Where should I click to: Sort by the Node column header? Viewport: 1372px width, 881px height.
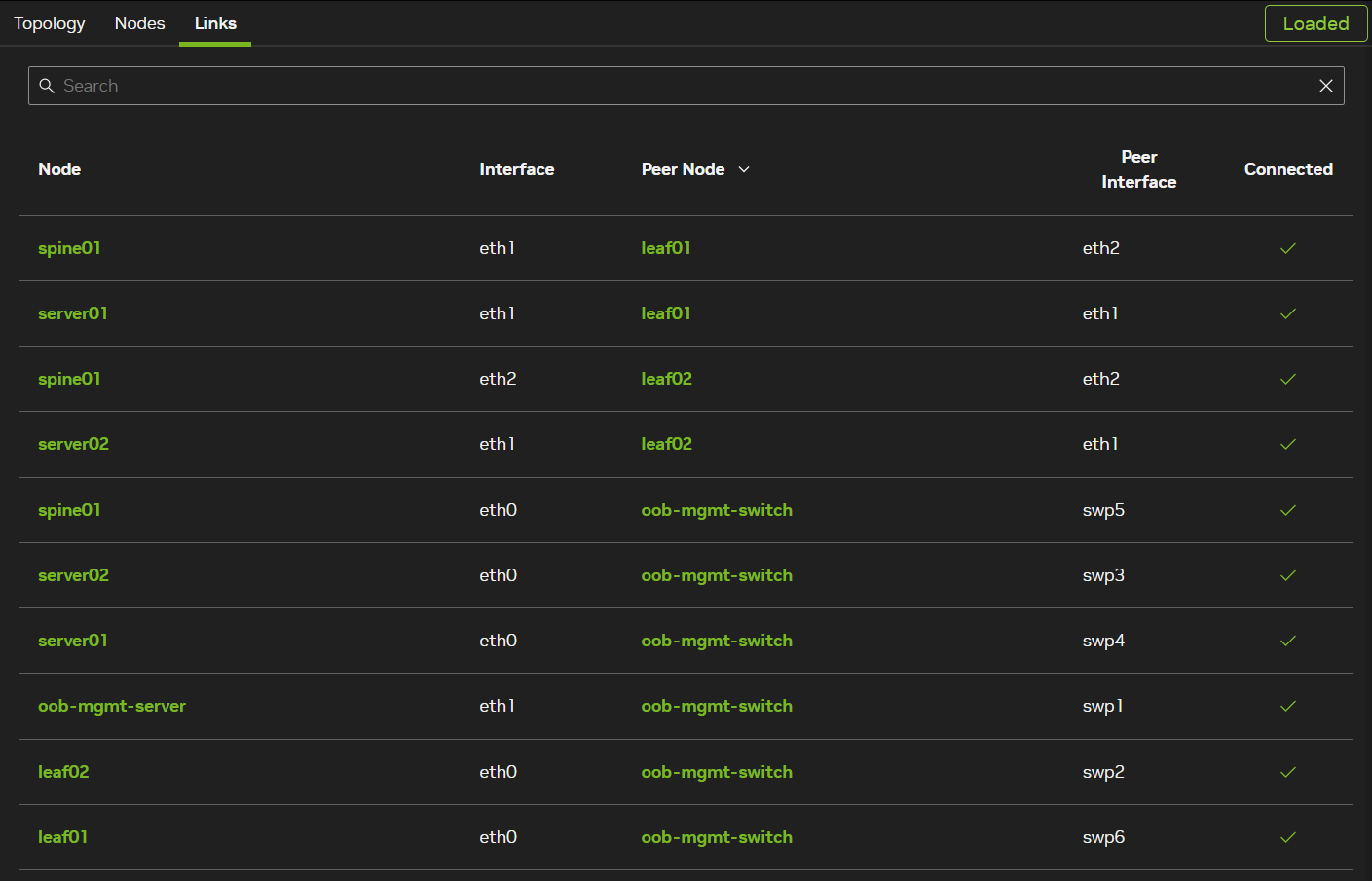(59, 169)
